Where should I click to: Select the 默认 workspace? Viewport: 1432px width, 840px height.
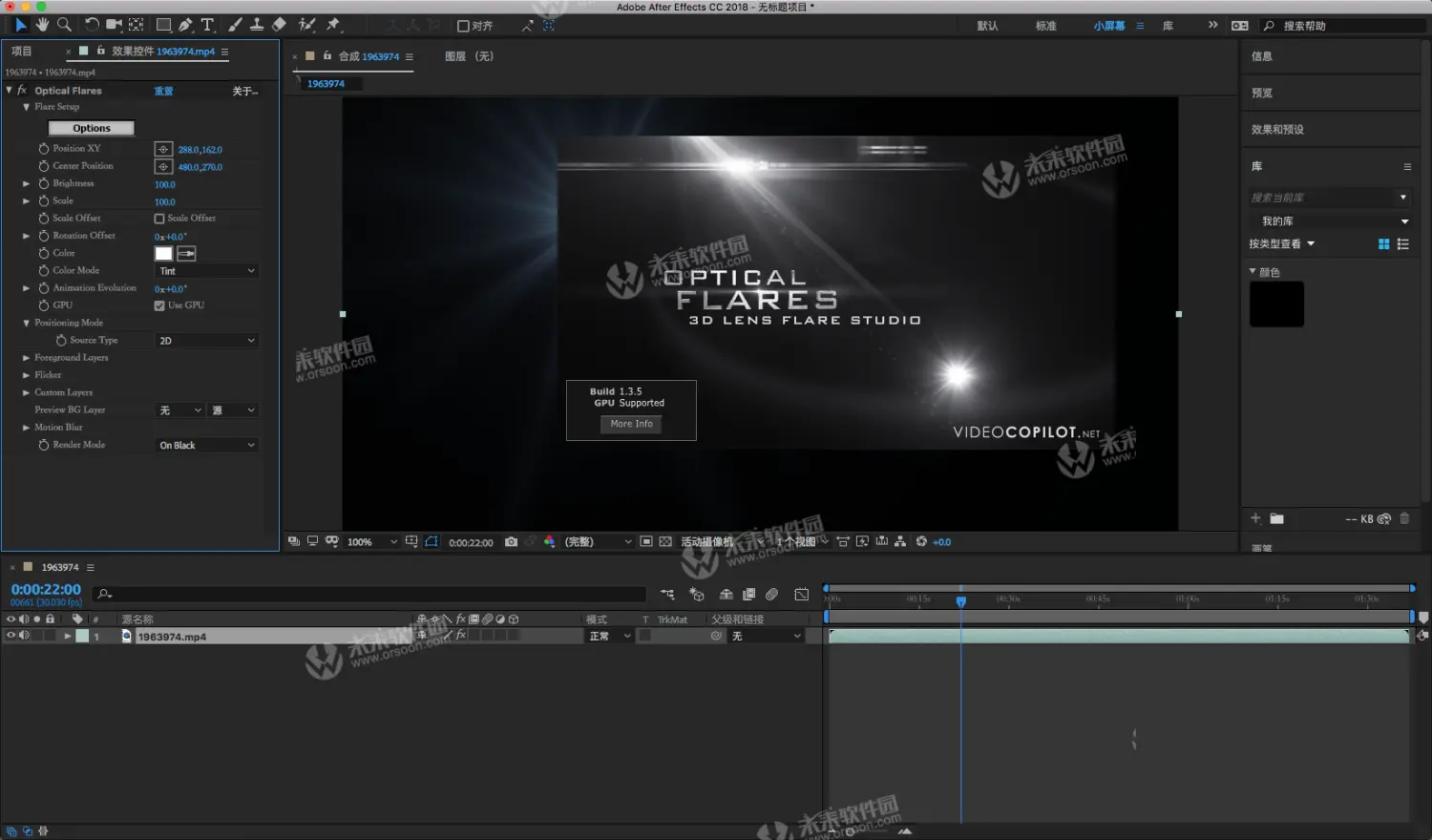coord(987,26)
